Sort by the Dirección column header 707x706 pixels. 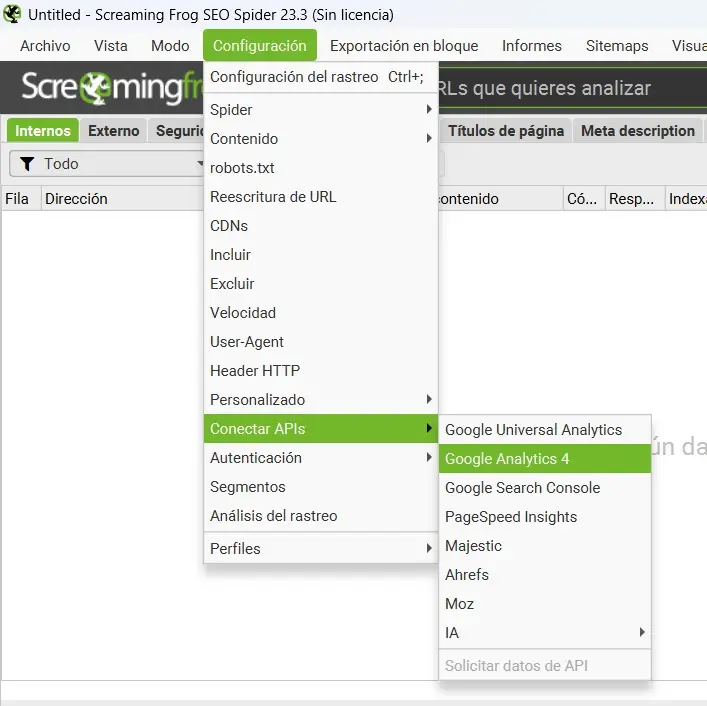123,198
